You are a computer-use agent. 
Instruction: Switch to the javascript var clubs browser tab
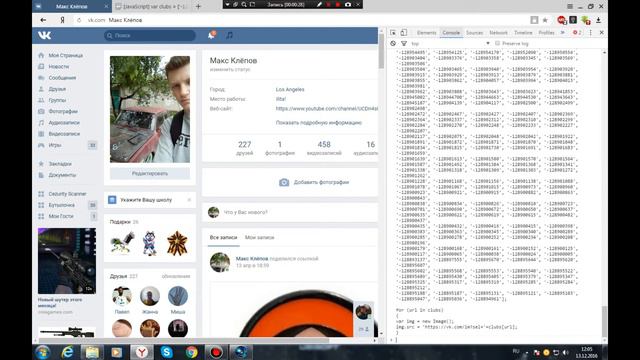(x=151, y=6)
